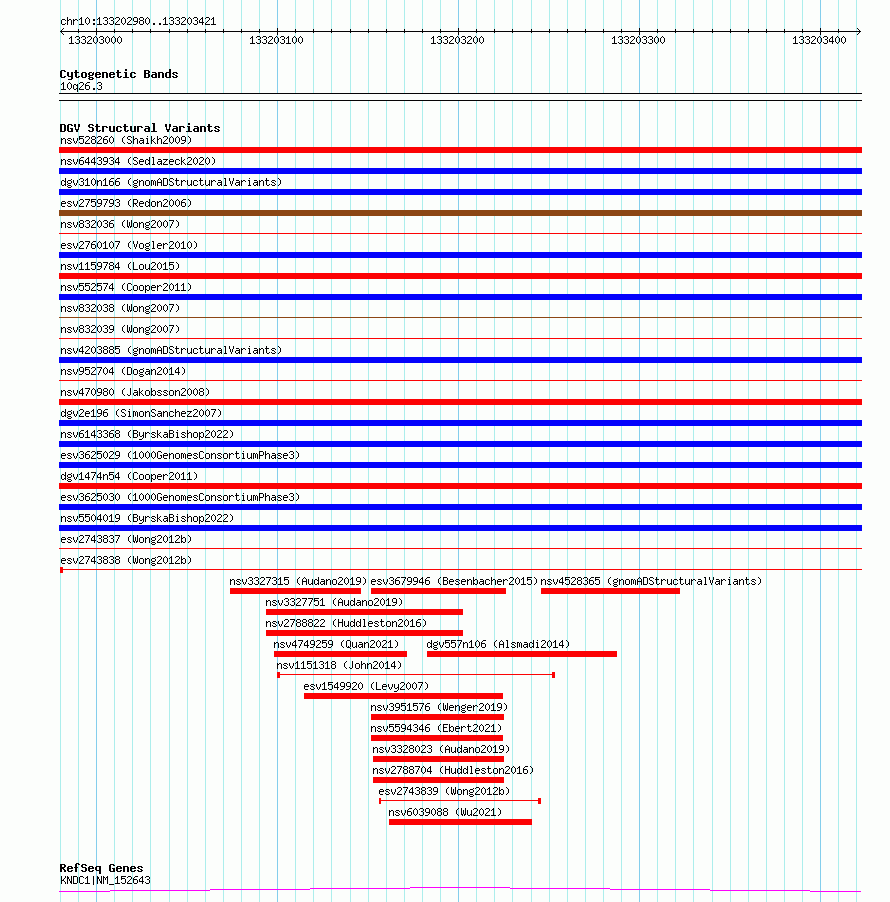Click ruler tick labeled 133203100
The height and width of the screenshot is (902, 890).
point(276,40)
